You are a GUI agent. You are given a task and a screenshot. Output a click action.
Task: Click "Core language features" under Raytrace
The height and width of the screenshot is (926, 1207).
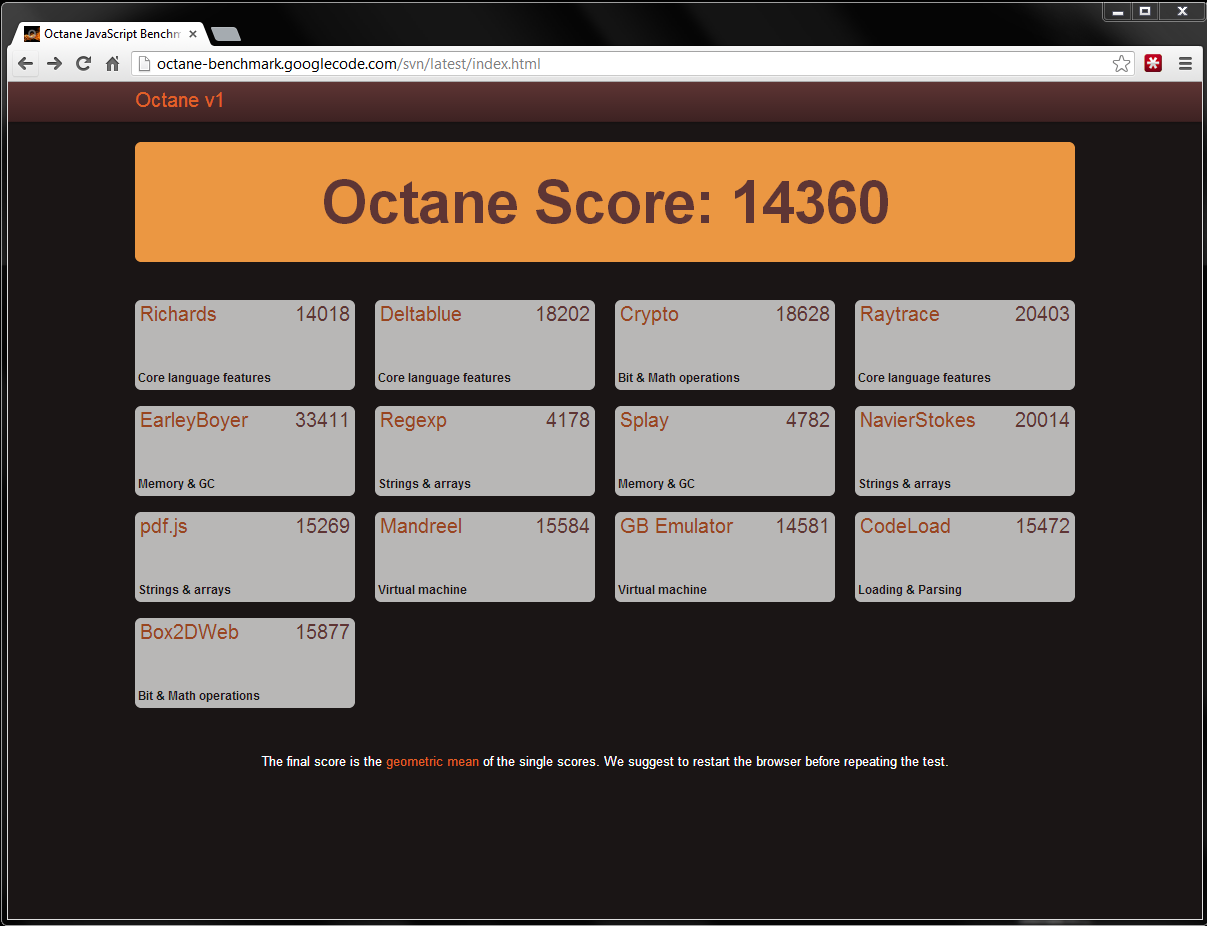924,378
